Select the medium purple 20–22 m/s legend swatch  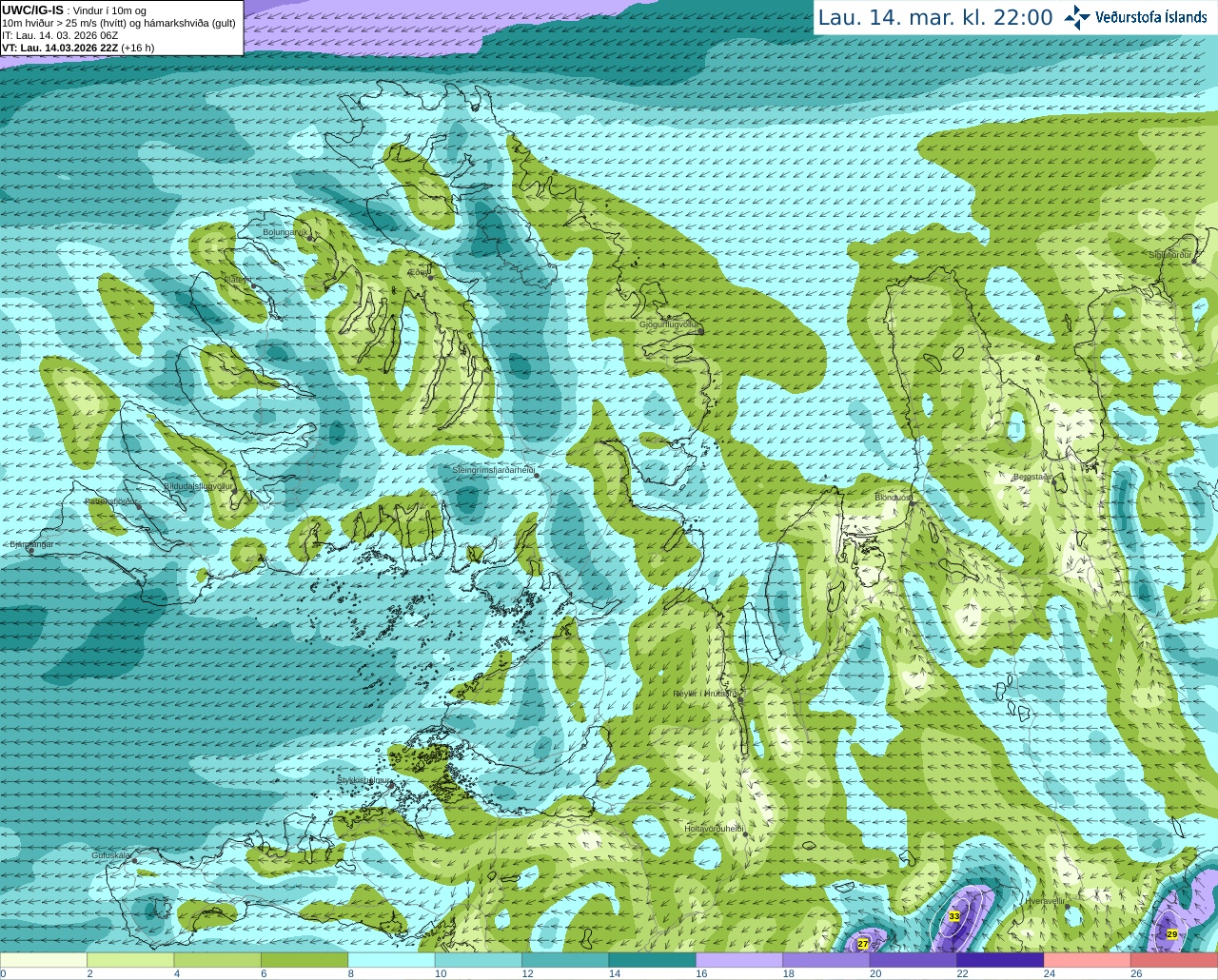913,960
